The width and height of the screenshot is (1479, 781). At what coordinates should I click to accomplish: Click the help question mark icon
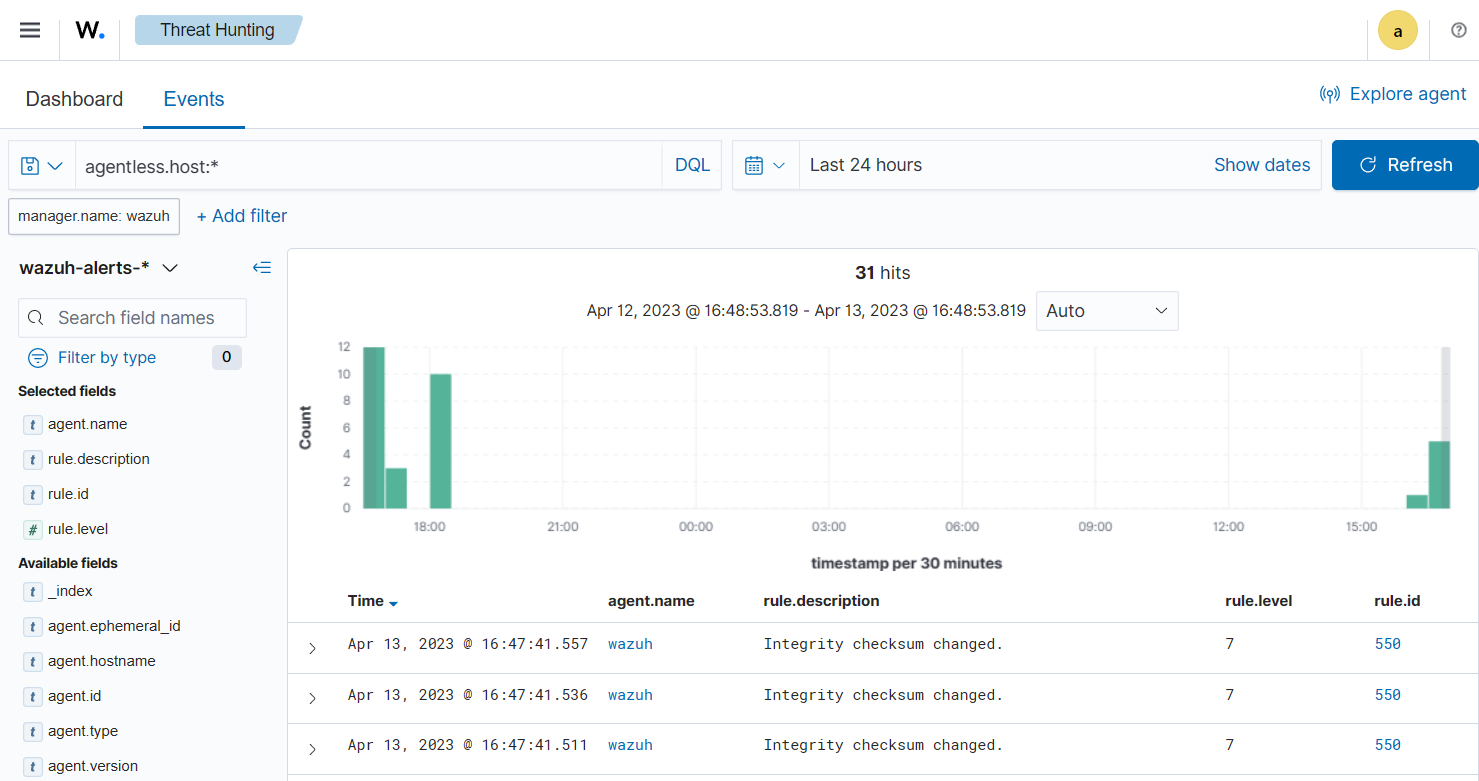tap(1458, 30)
